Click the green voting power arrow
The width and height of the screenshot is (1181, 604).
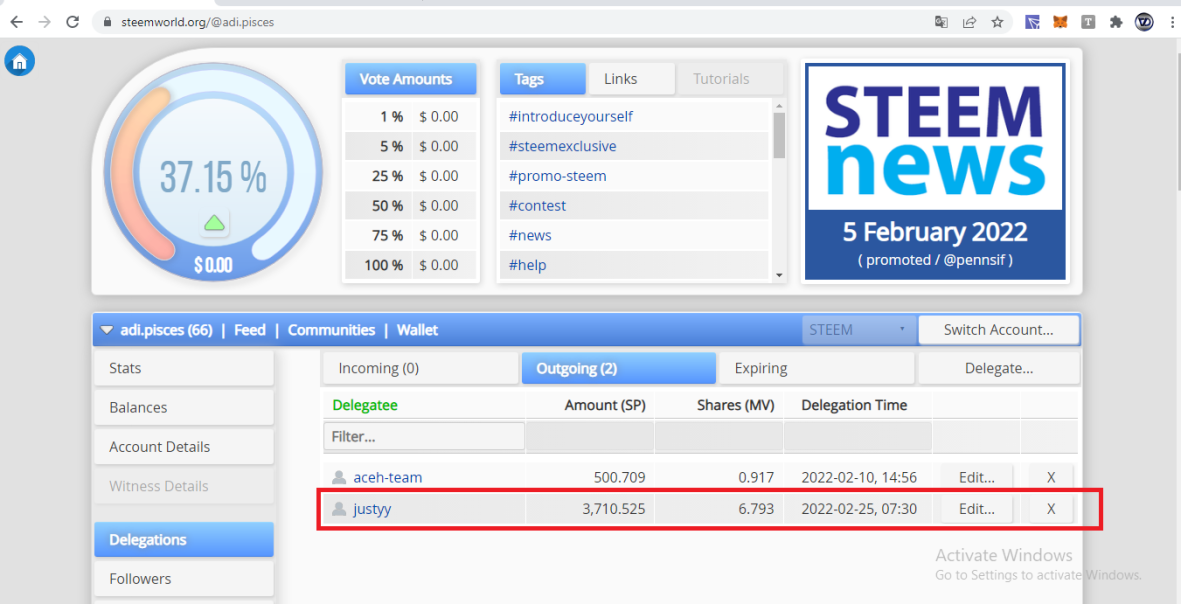point(215,223)
